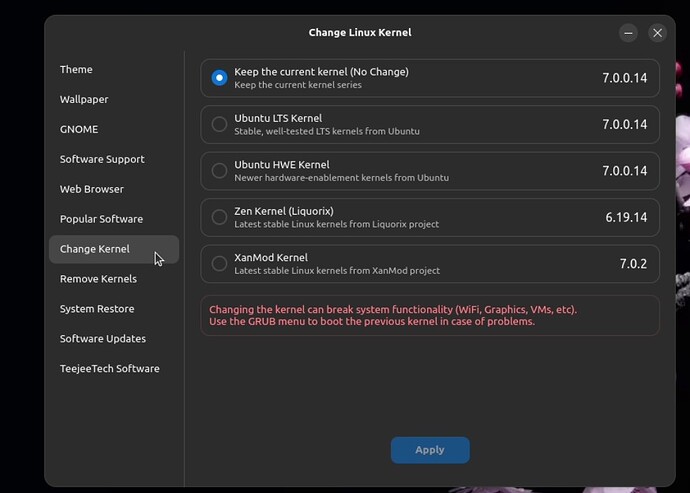Select Keep the current kernel radio option

pos(219,78)
